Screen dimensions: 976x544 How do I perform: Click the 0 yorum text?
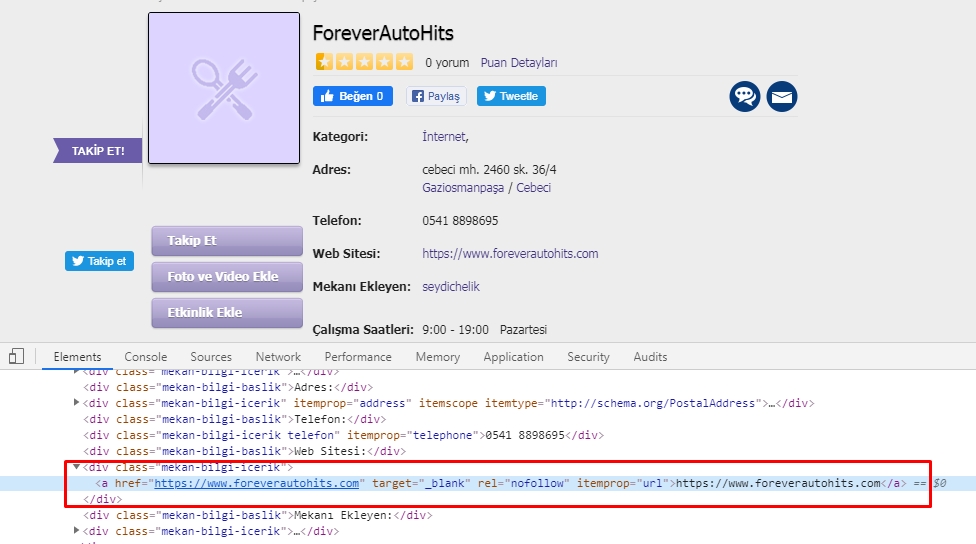click(447, 63)
